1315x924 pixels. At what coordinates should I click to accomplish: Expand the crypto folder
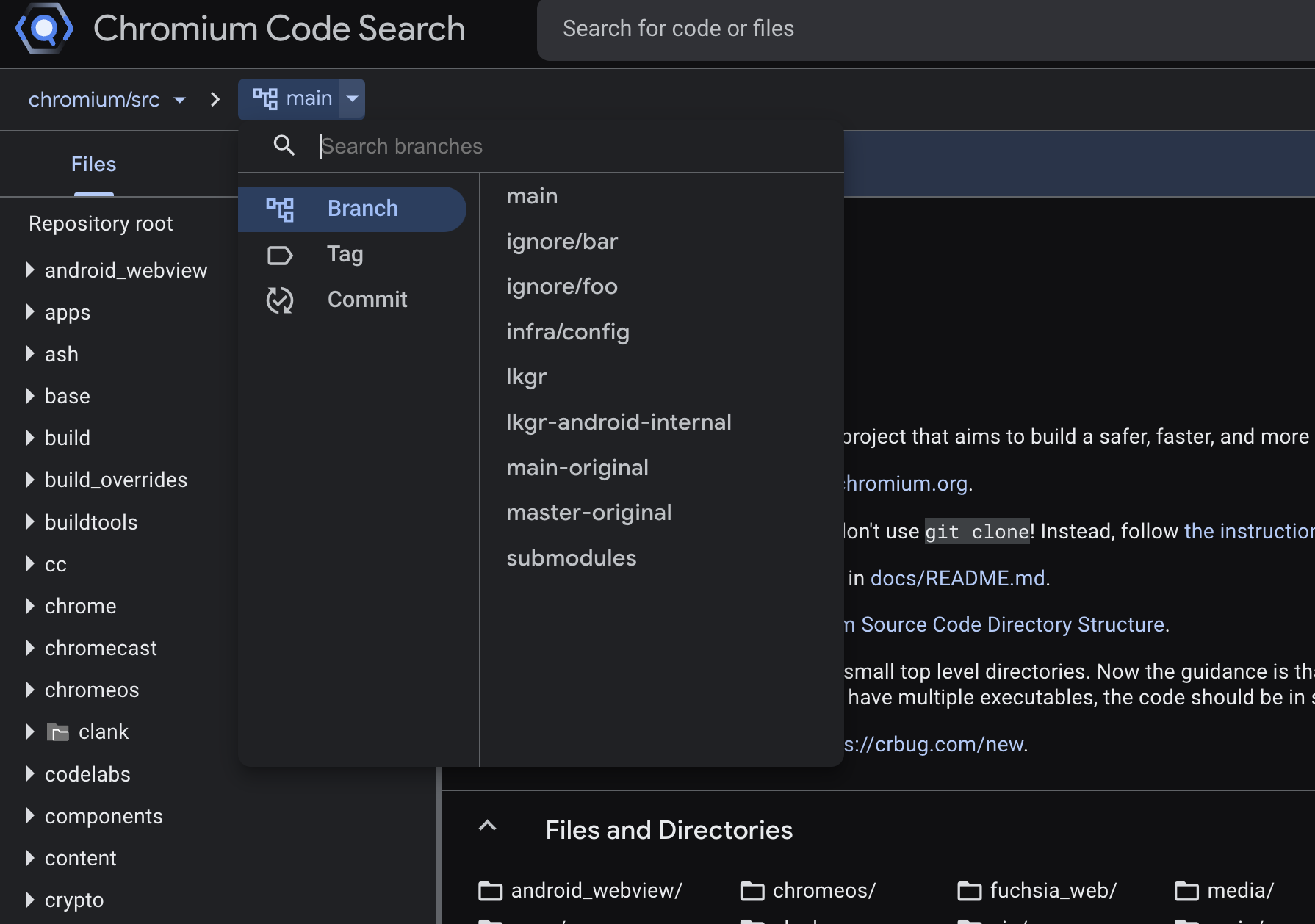point(30,900)
